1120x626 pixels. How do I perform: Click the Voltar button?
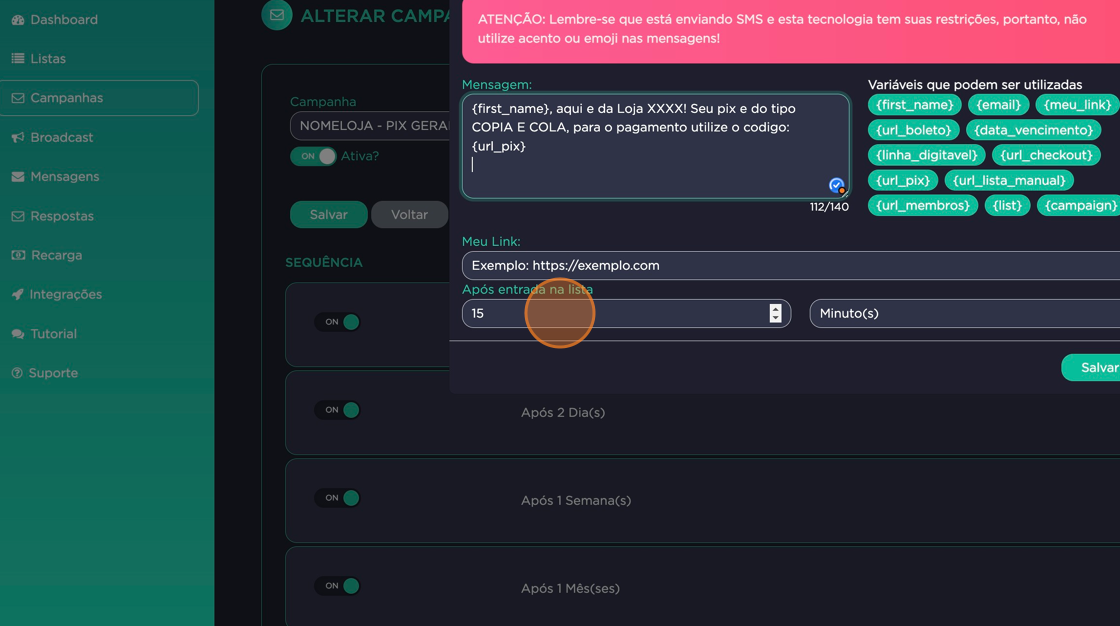tap(409, 214)
